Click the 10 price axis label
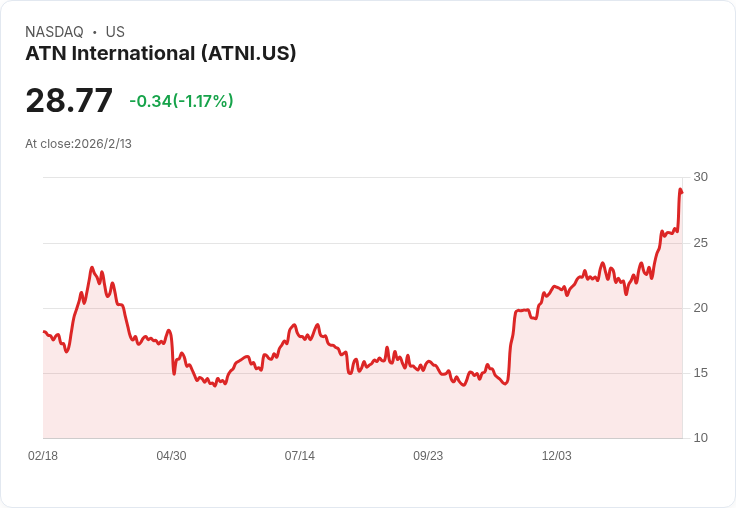Viewport: 736px width, 508px height. tap(700, 438)
